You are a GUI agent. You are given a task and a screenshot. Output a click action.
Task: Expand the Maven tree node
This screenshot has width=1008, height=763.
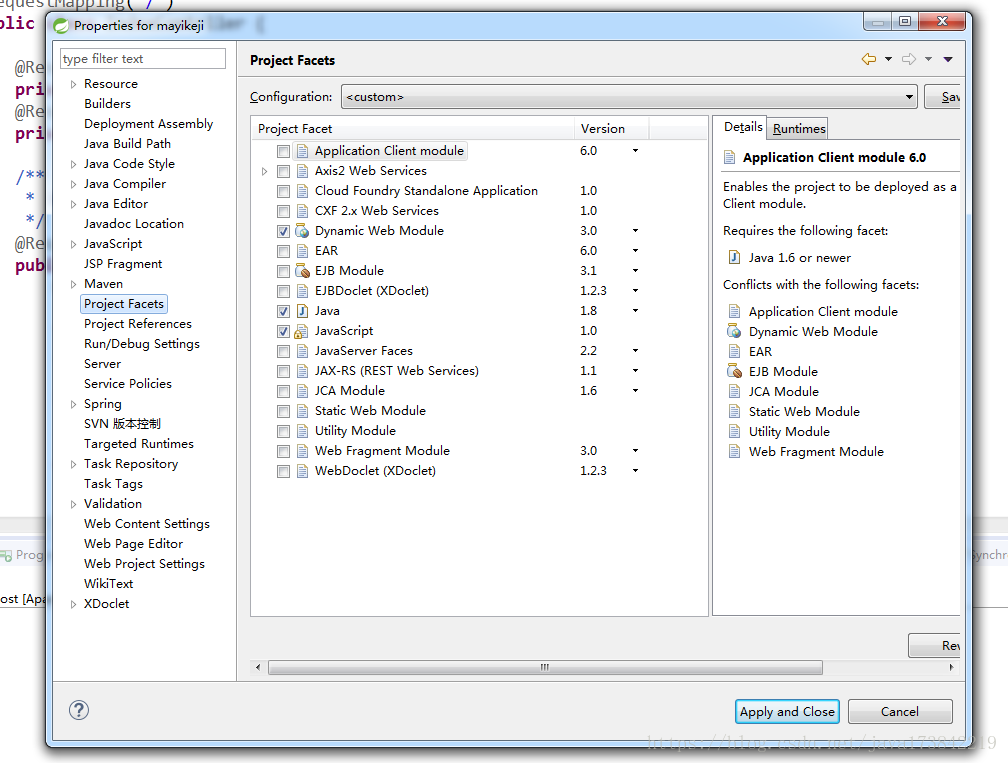tap(73, 284)
